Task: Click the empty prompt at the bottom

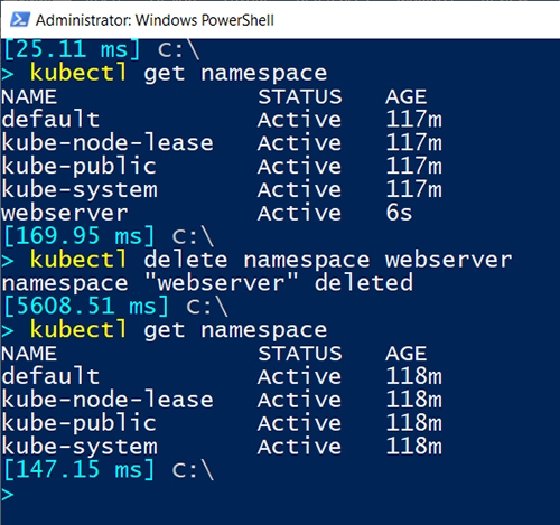Action: [7, 494]
